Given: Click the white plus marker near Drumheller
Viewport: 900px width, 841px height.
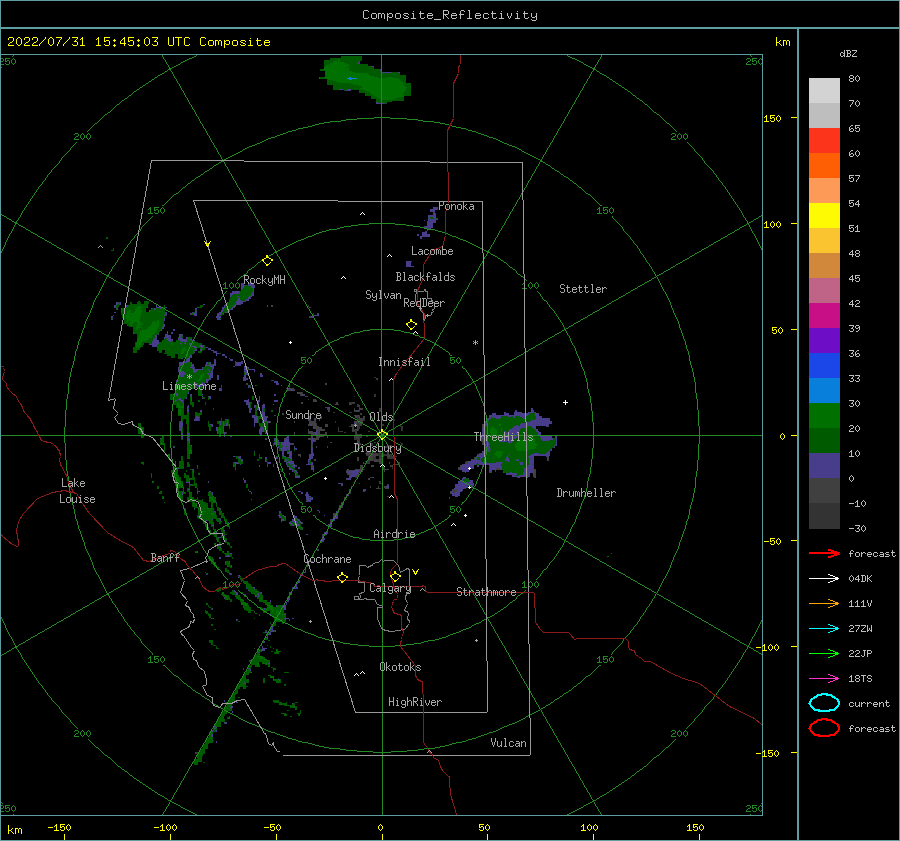Looking at the screenshot, I should point(565,402).
